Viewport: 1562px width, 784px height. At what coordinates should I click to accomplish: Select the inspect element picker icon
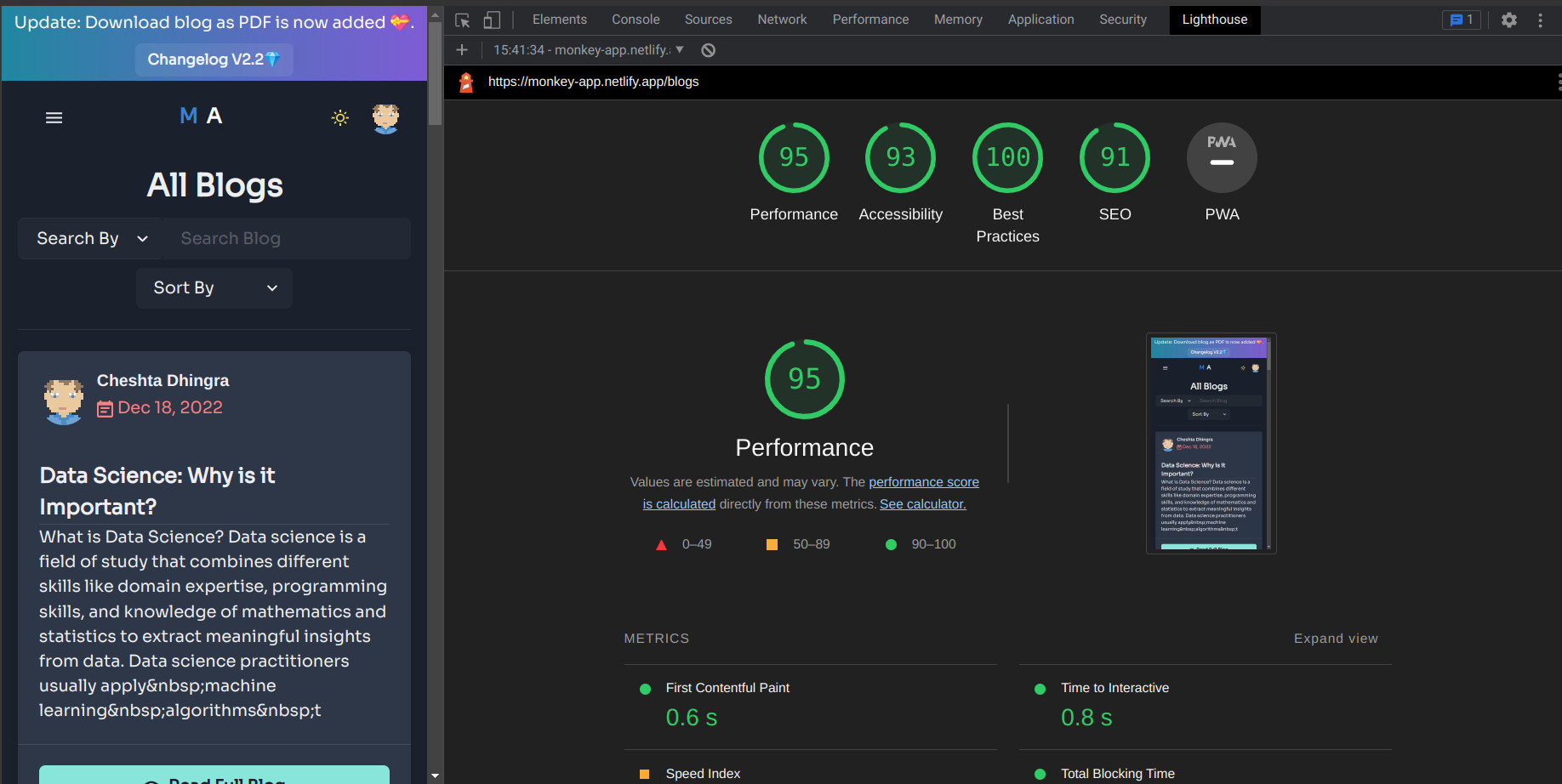[x=463, y=20]
